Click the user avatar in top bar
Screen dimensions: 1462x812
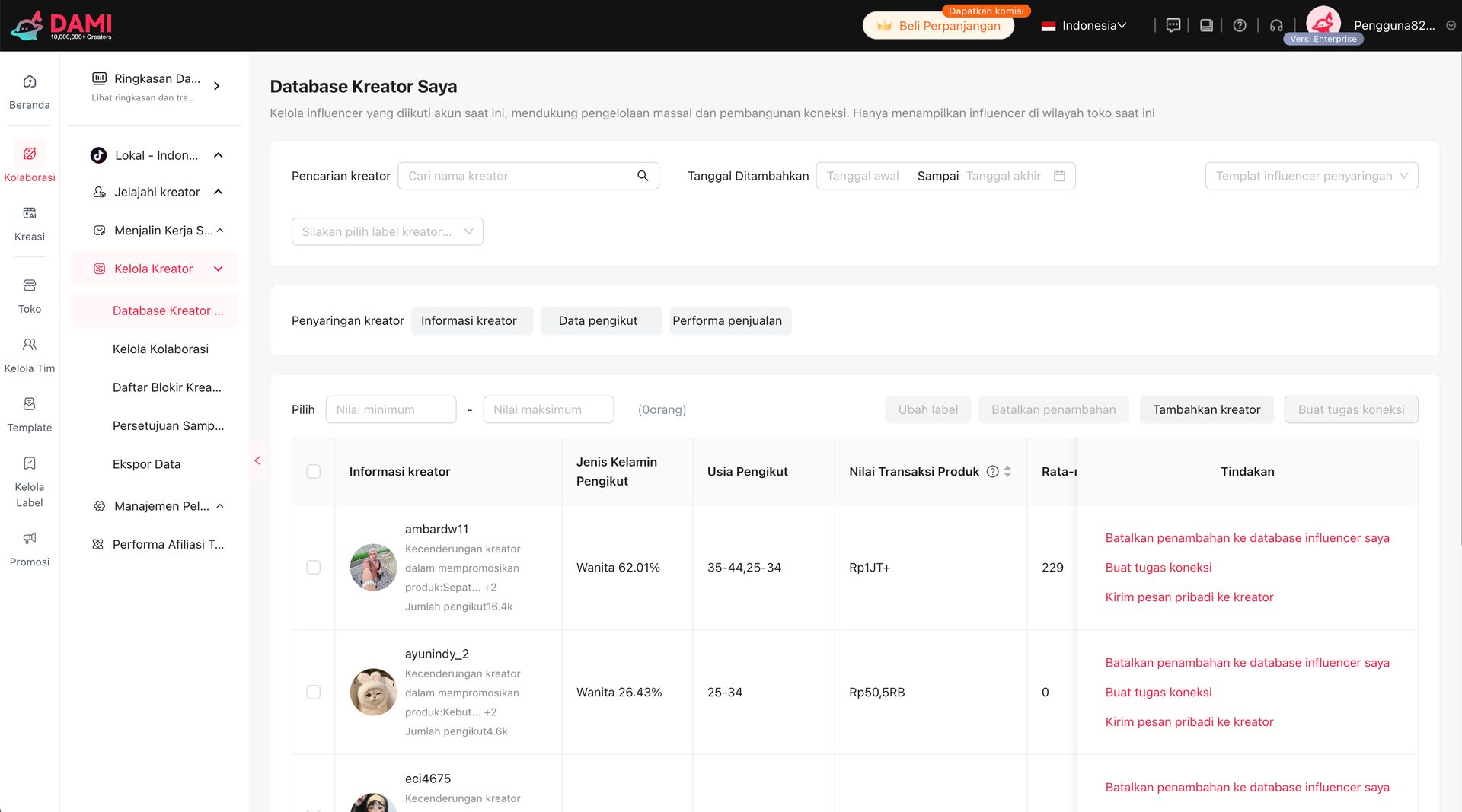click(x=1323, y=23)
